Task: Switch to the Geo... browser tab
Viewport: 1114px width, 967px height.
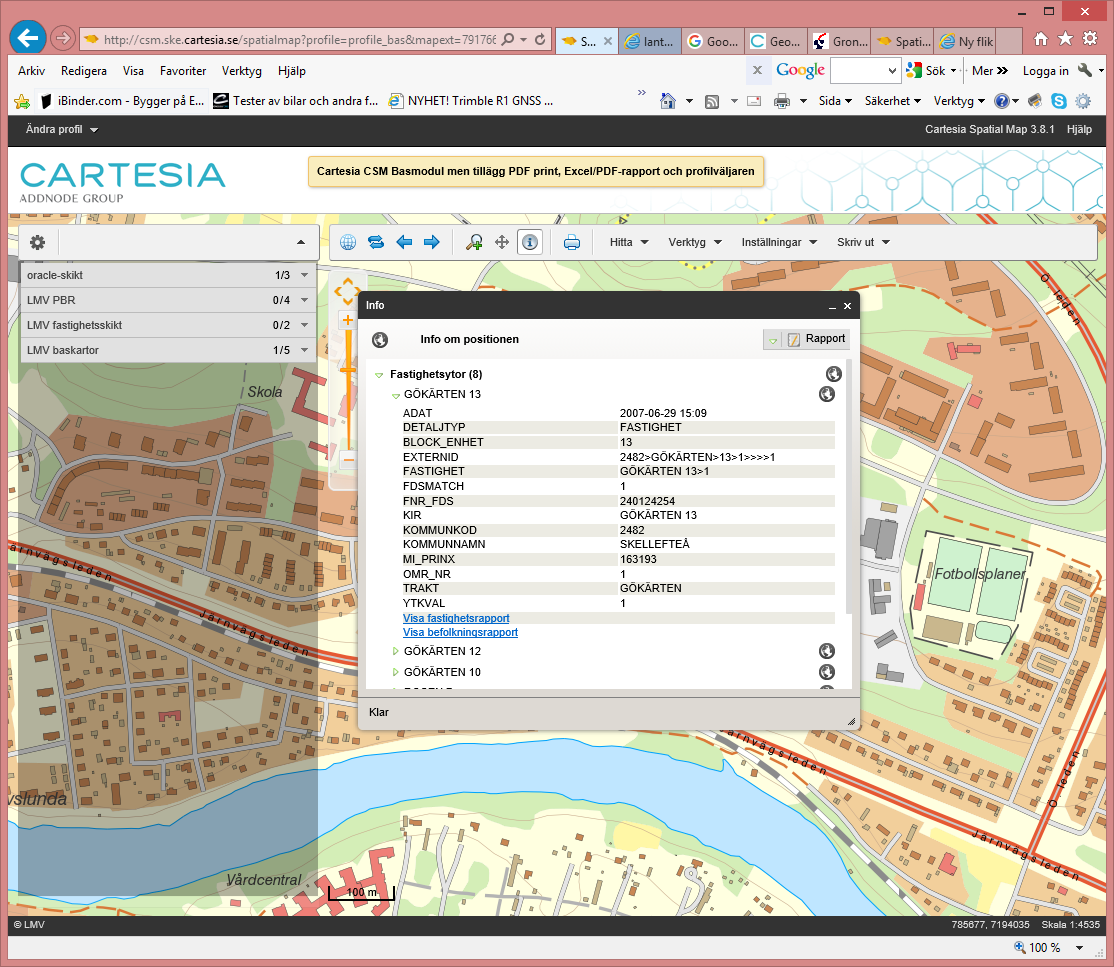Action: [776, 41]
